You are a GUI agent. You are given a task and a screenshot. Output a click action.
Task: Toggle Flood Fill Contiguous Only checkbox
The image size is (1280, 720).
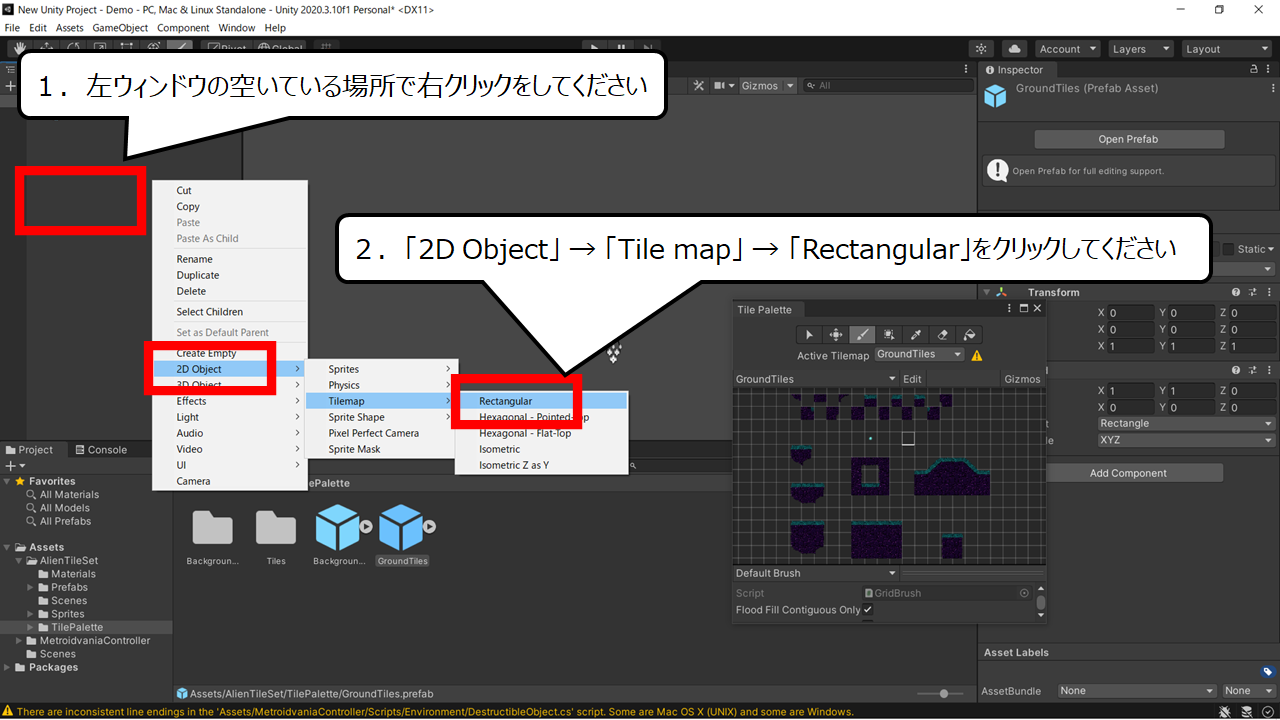(867, 610)
